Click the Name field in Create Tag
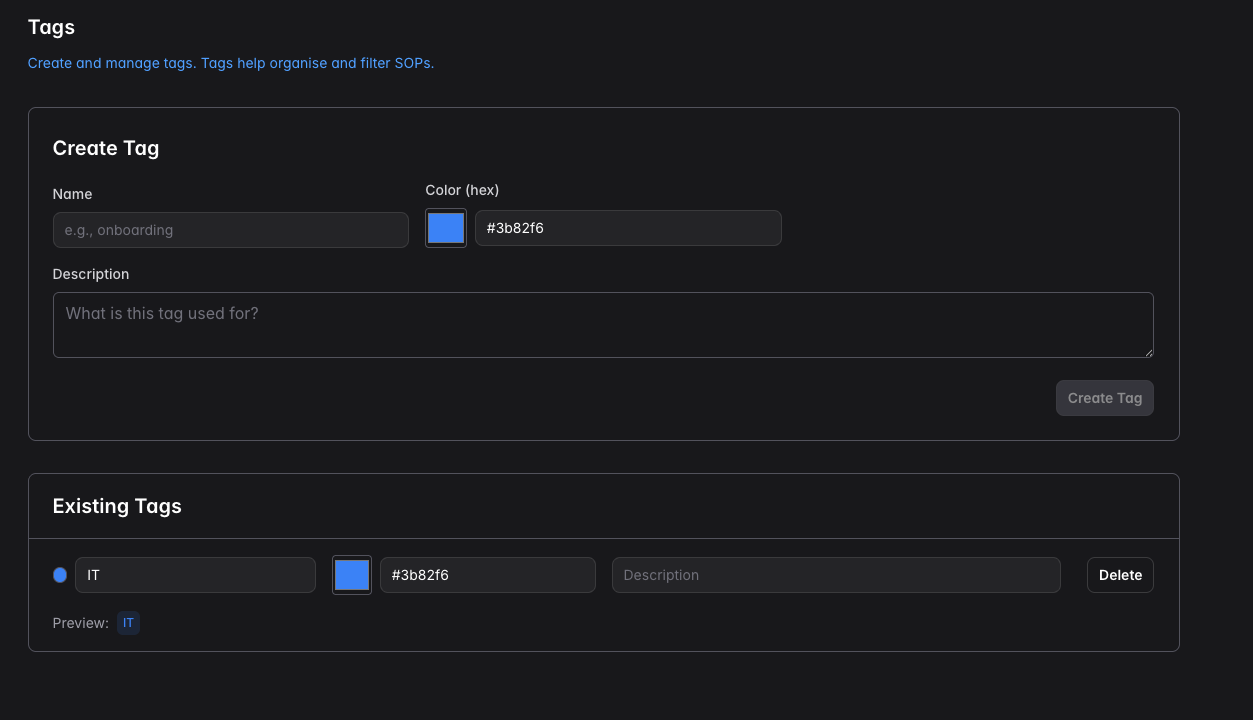Image resolution: width=1253 pixels, height=720 pixels. point(230,230)
